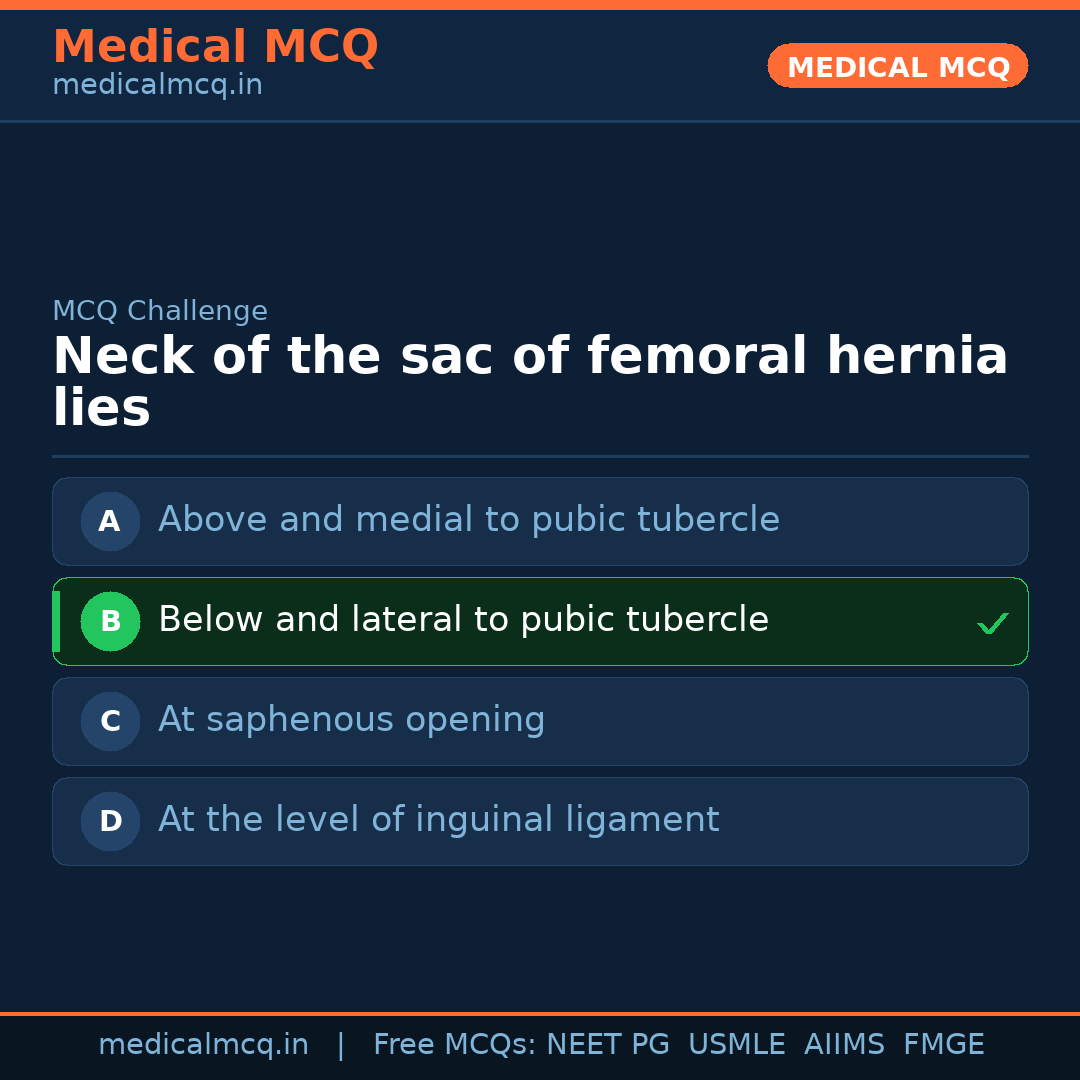Screen dimensions: 1080x1080
Task: Click the letter D circle badge
Action: pos(110,821)
